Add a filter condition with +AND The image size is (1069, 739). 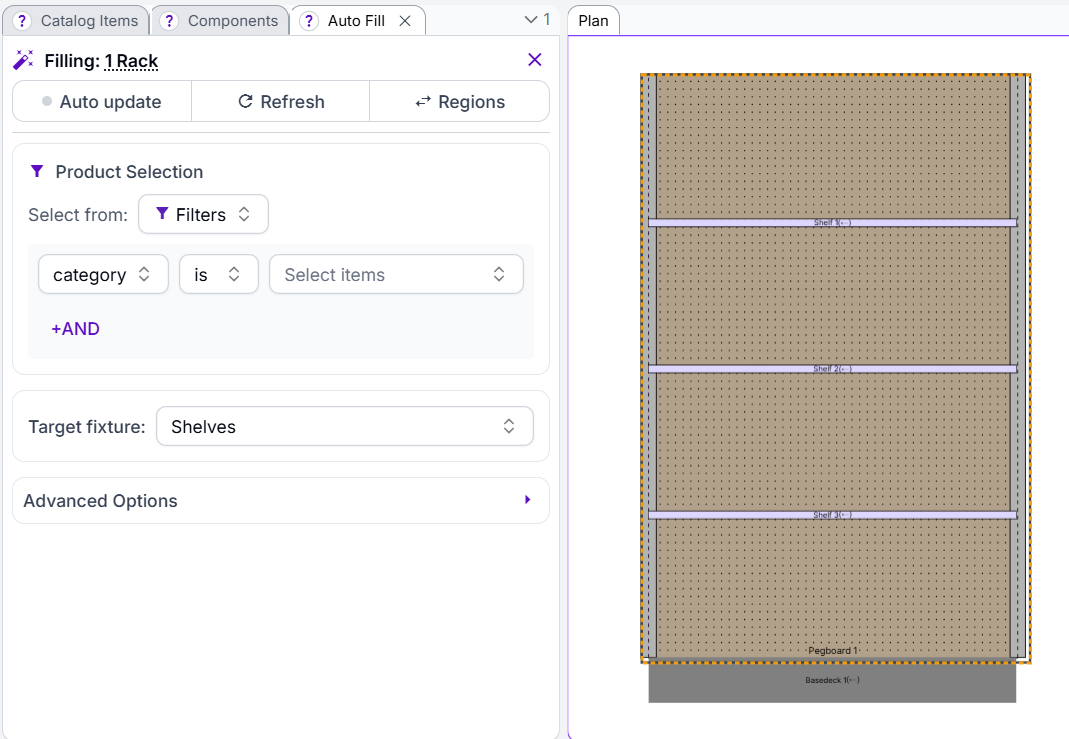click(76, 329)
